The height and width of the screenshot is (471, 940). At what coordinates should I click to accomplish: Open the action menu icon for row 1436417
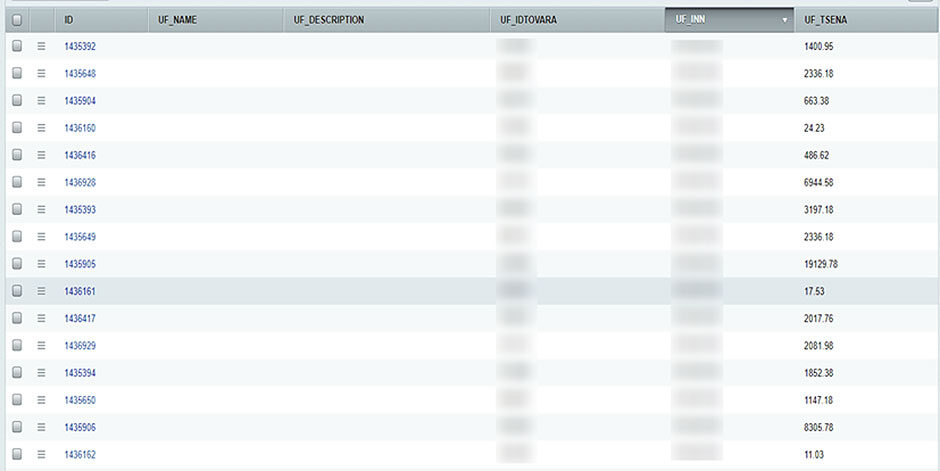[x=41, y=318]
